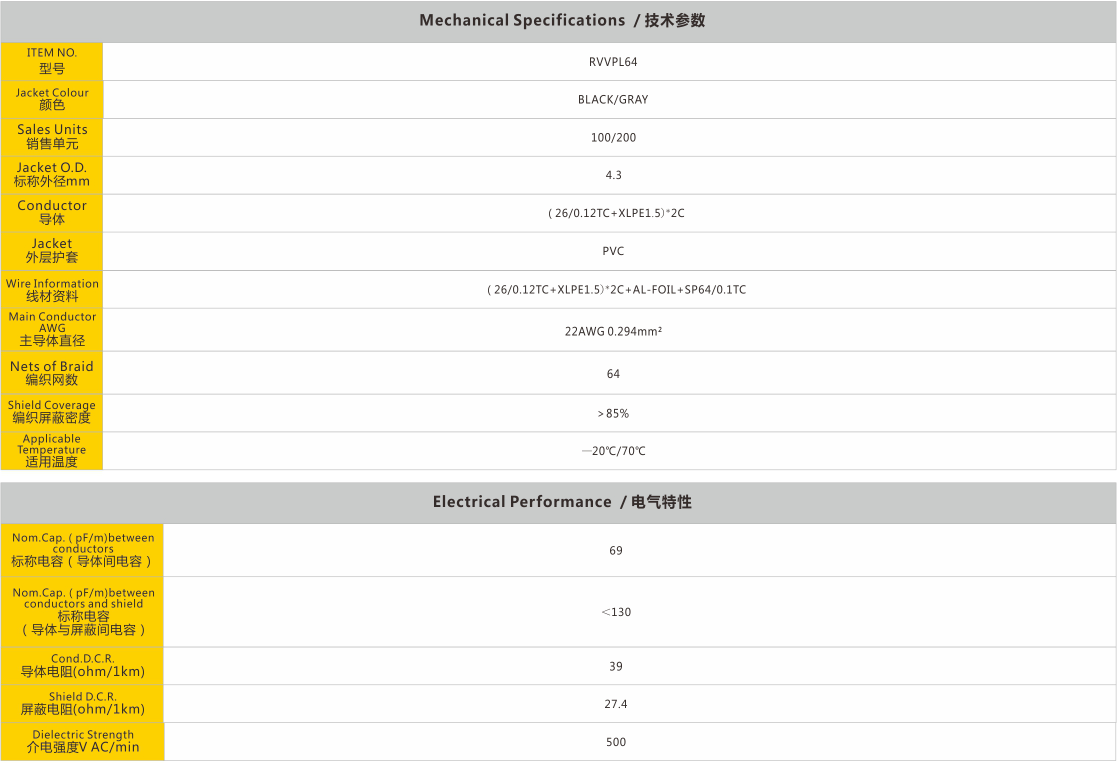Click the >85% shield coverage value
This screenshot has width=1118, height=763.
[x=613, y=414]
